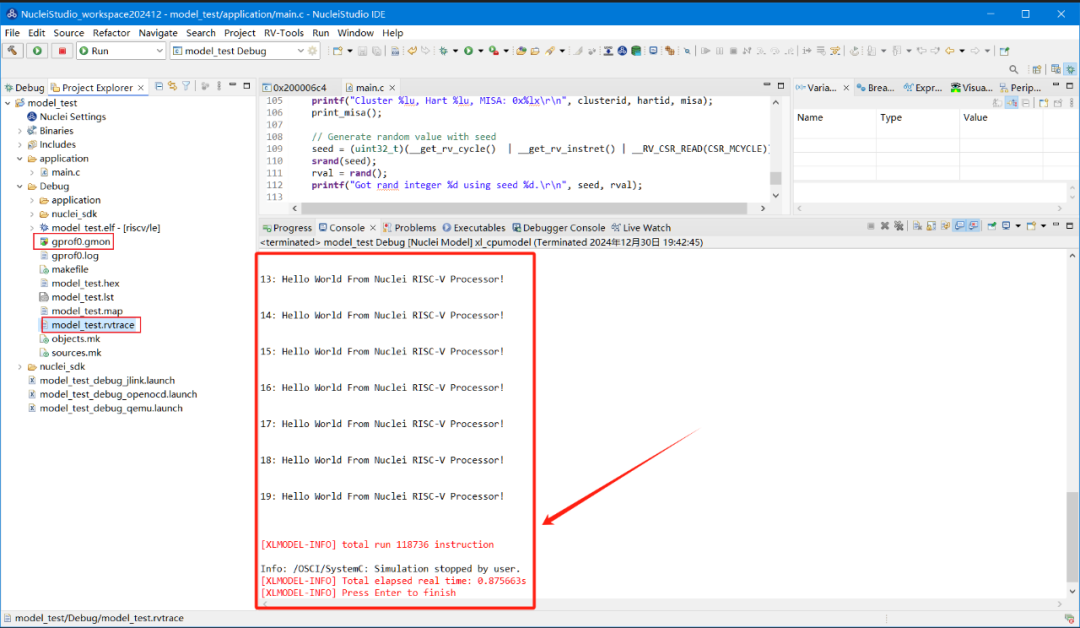Click the New file toolbar icon
1080x628 pixels.
[x=338, y=51]
